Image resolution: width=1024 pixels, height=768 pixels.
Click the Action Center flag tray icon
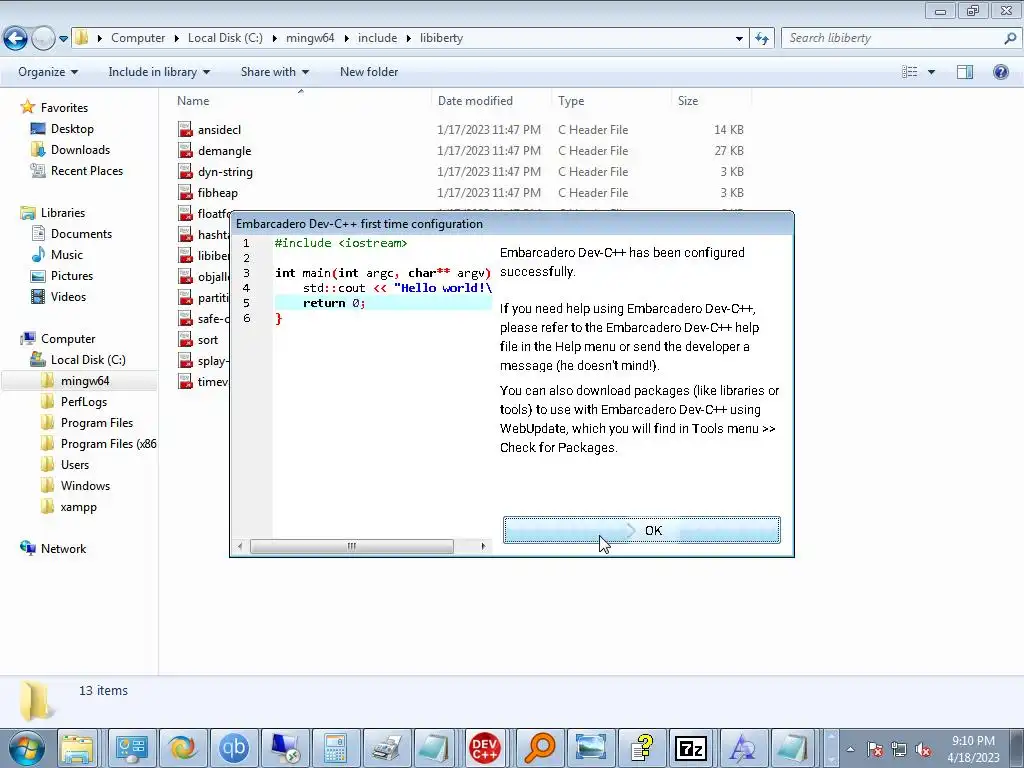pos(874,749)
